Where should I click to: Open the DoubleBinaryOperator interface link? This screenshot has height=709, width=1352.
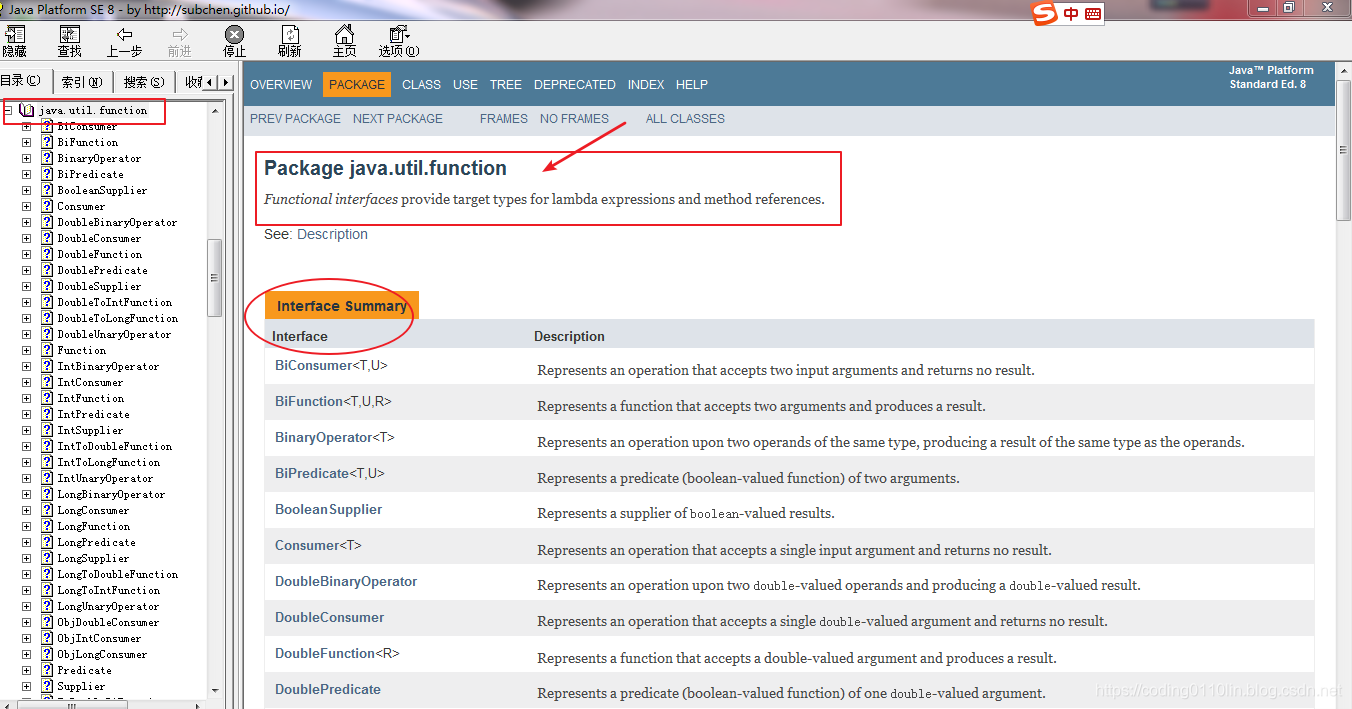click(346, 582)
